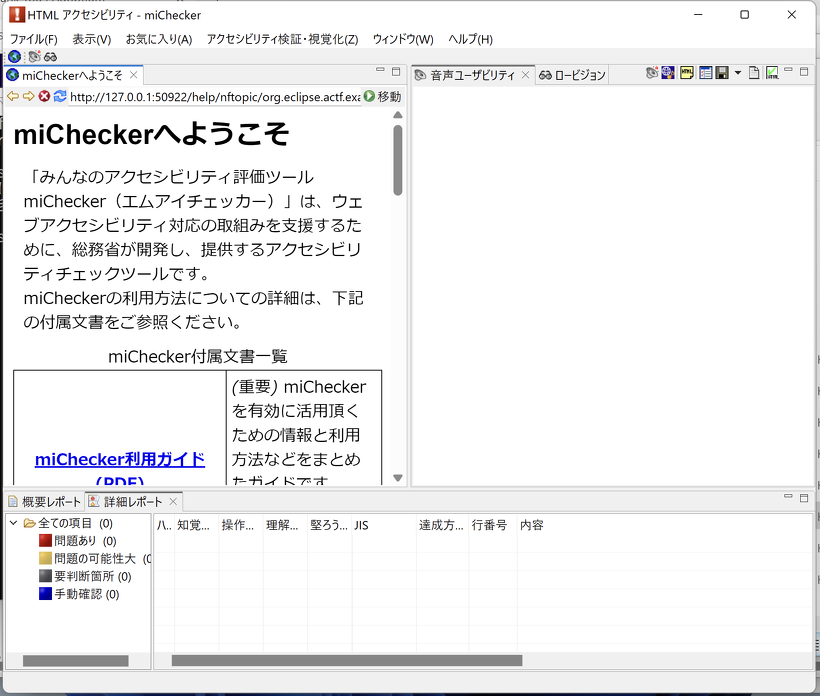Screen dimensions: 820x696
Task: Minimize the report panel
Action: (x=788, y=496)
